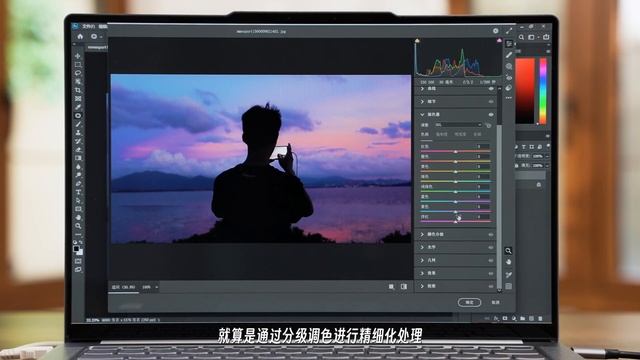
Task: Click the 确定 button
Action: (x=469, y=302)
